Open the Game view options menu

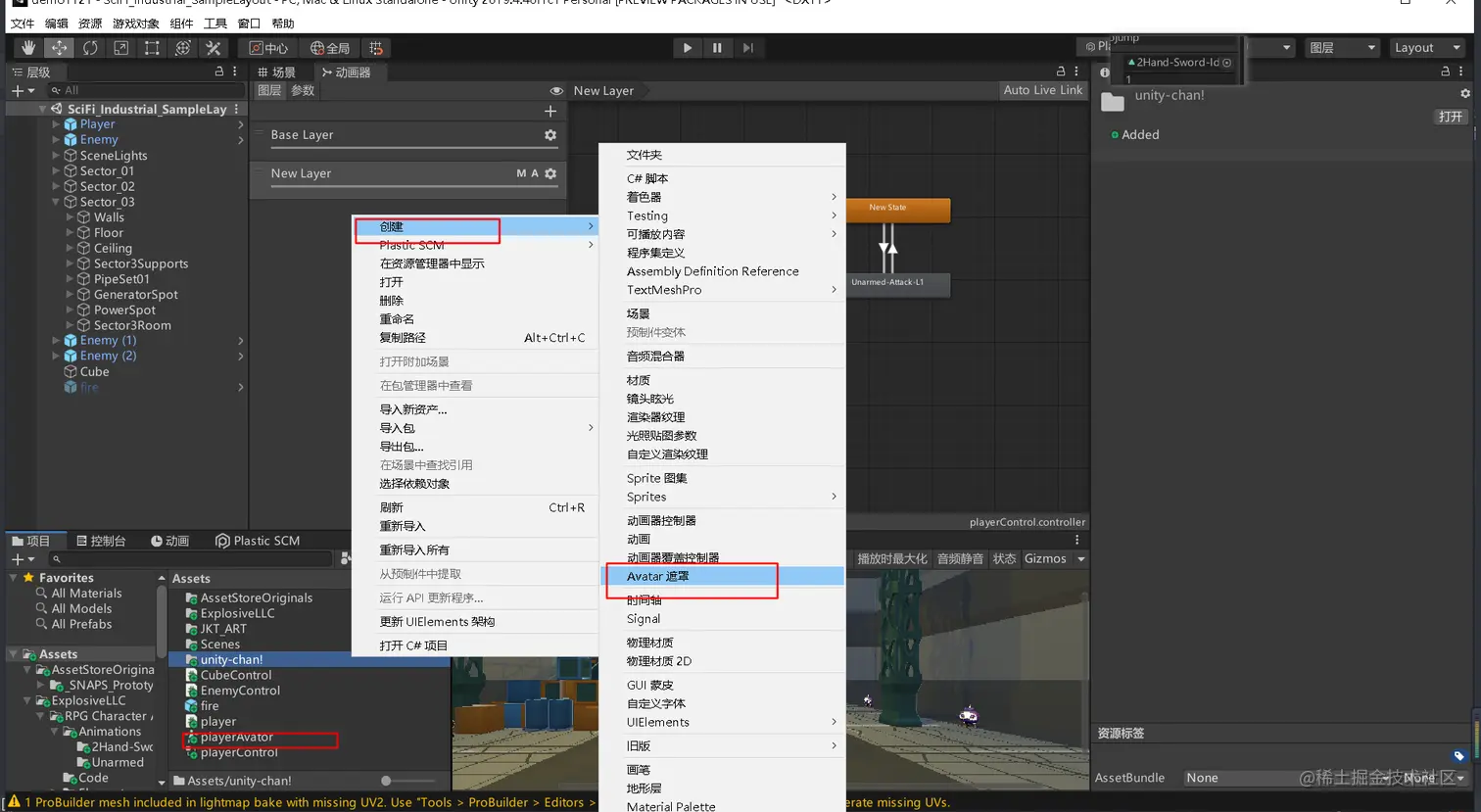coord(1076,540)
